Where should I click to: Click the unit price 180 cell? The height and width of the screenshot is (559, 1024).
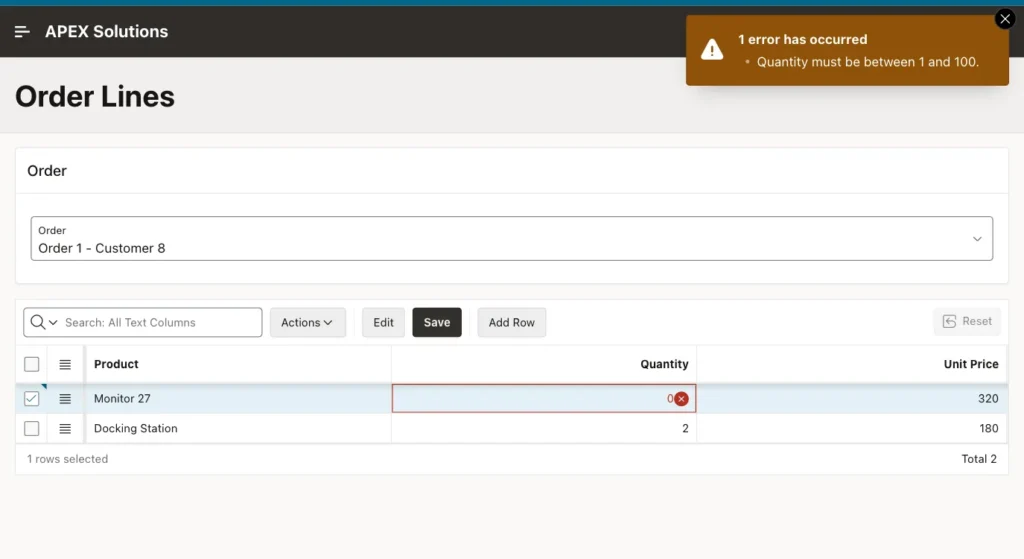point(852,428)
